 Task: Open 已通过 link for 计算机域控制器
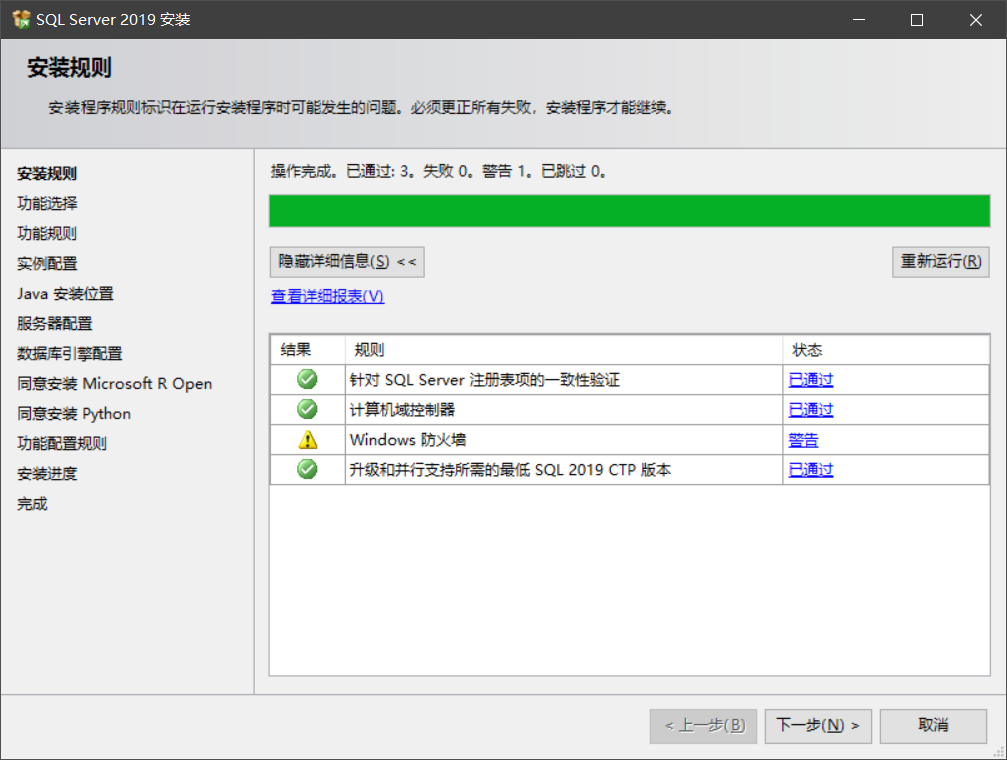click(810, 409)
